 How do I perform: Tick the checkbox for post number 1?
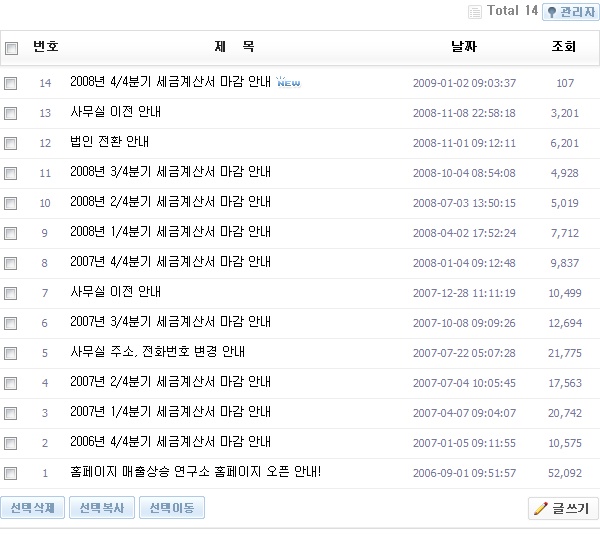(11, 474)
